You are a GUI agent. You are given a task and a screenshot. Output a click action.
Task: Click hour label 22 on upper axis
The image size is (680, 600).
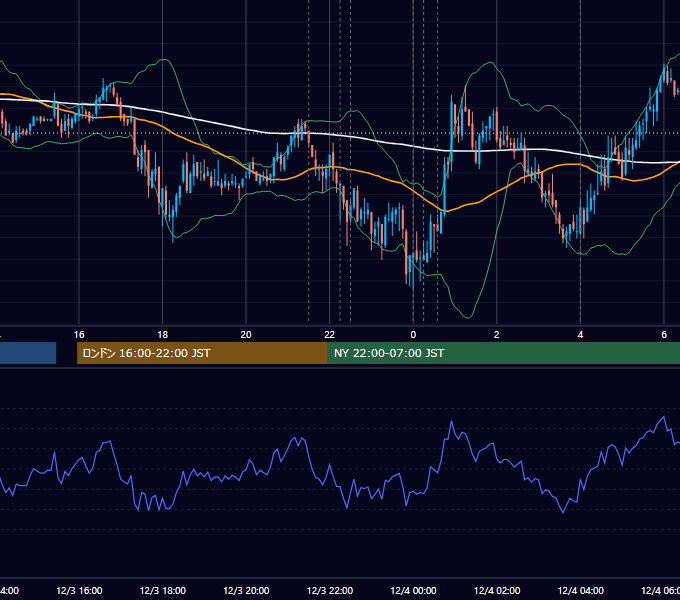(330, 335)
